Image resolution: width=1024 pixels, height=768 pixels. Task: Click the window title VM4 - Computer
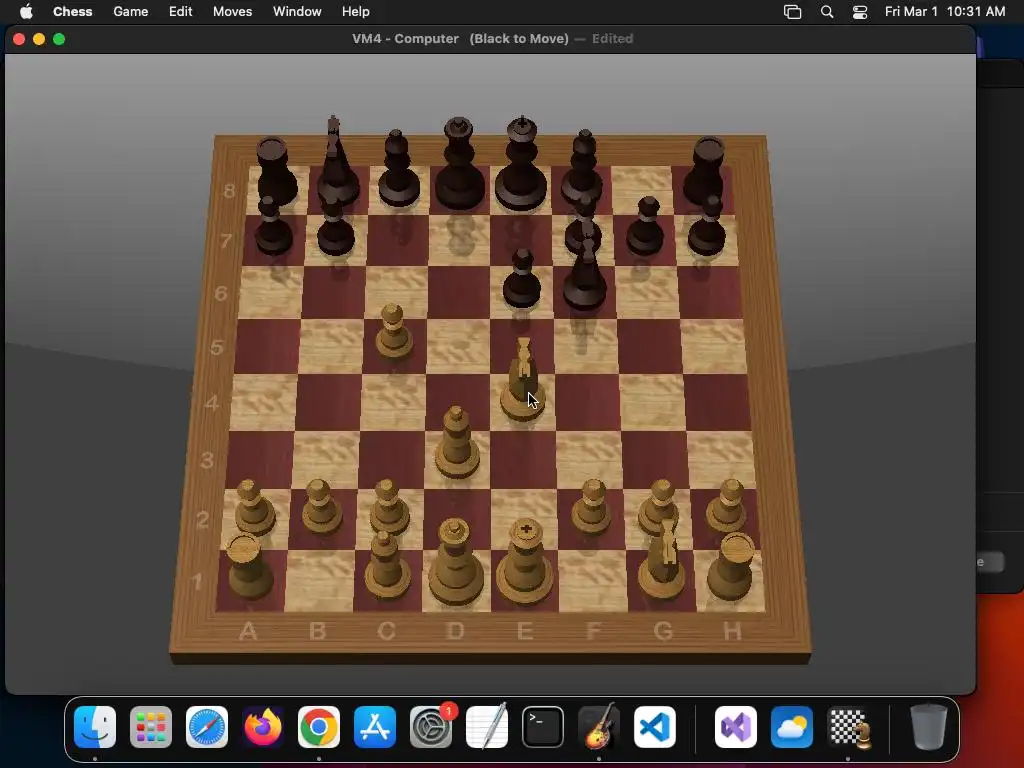click(x=406, y=39)
